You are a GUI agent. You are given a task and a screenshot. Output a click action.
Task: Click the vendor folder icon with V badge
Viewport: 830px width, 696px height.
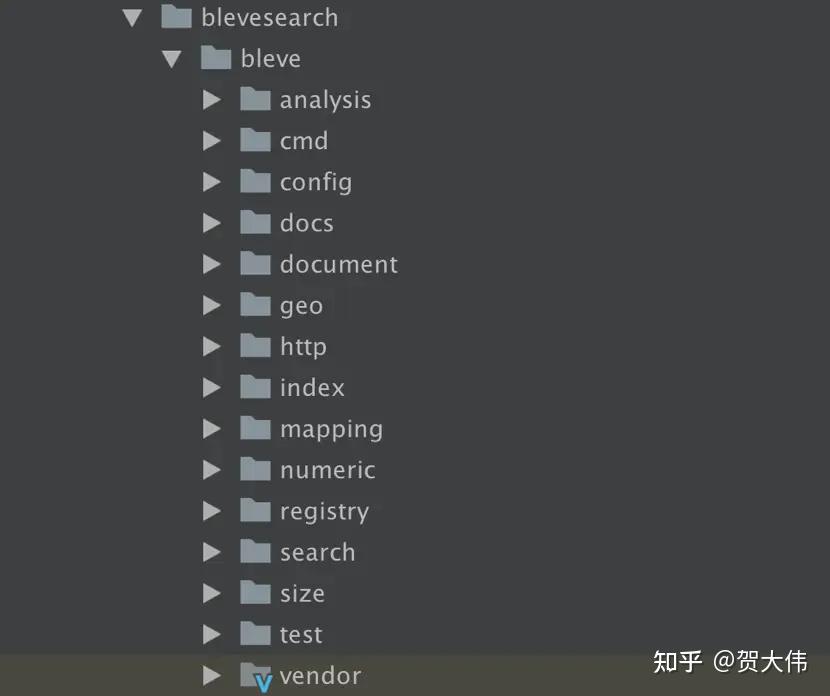256,675
